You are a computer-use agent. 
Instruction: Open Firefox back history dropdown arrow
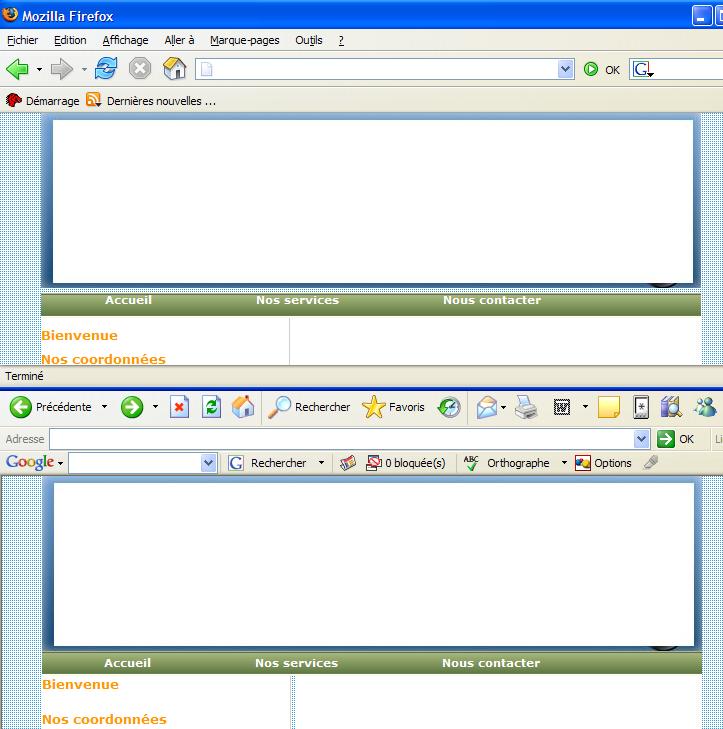pyautogui.click(x=40, y=70)
